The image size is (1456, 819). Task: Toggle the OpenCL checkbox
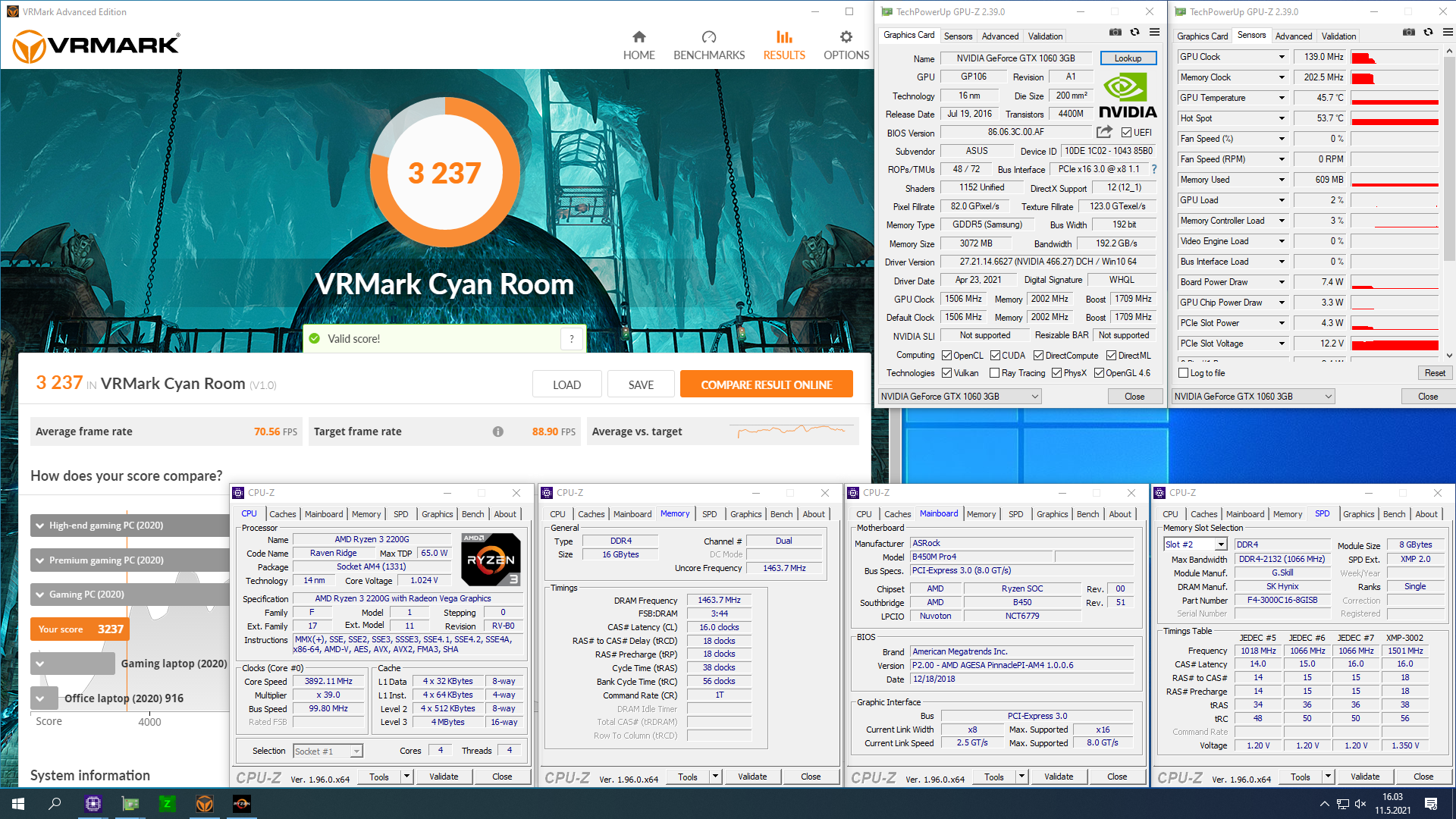[x=946, y=356]
